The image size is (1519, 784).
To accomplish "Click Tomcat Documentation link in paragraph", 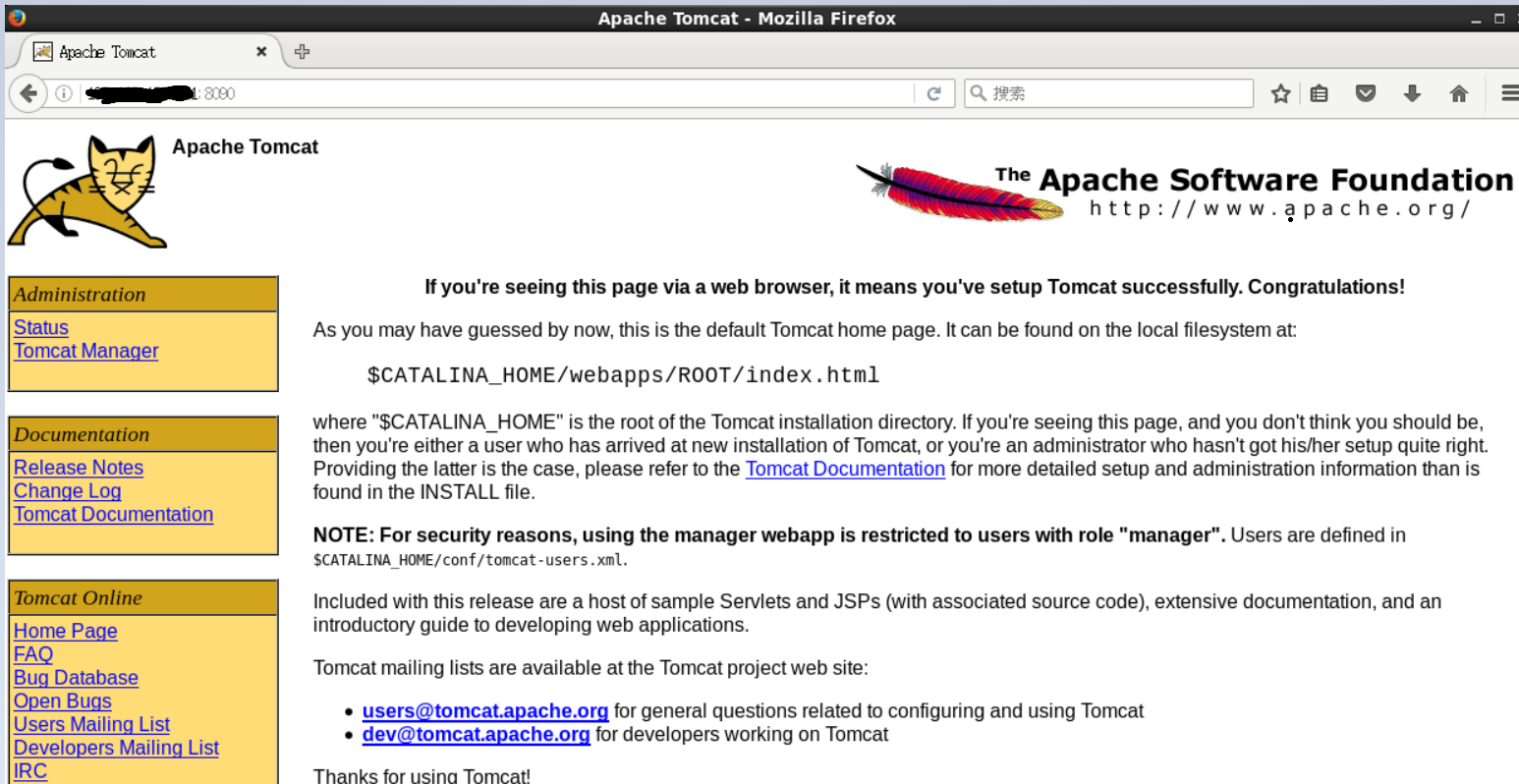I will tap(845, 469).
